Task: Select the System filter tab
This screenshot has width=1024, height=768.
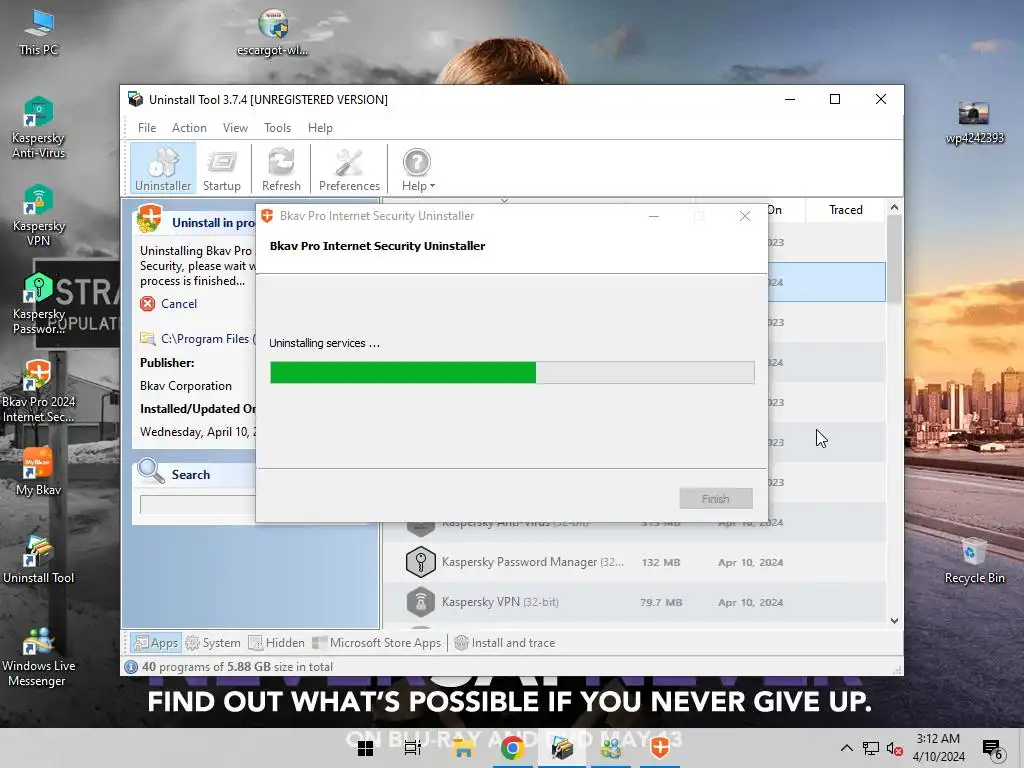Action: (x=213, y=643)
